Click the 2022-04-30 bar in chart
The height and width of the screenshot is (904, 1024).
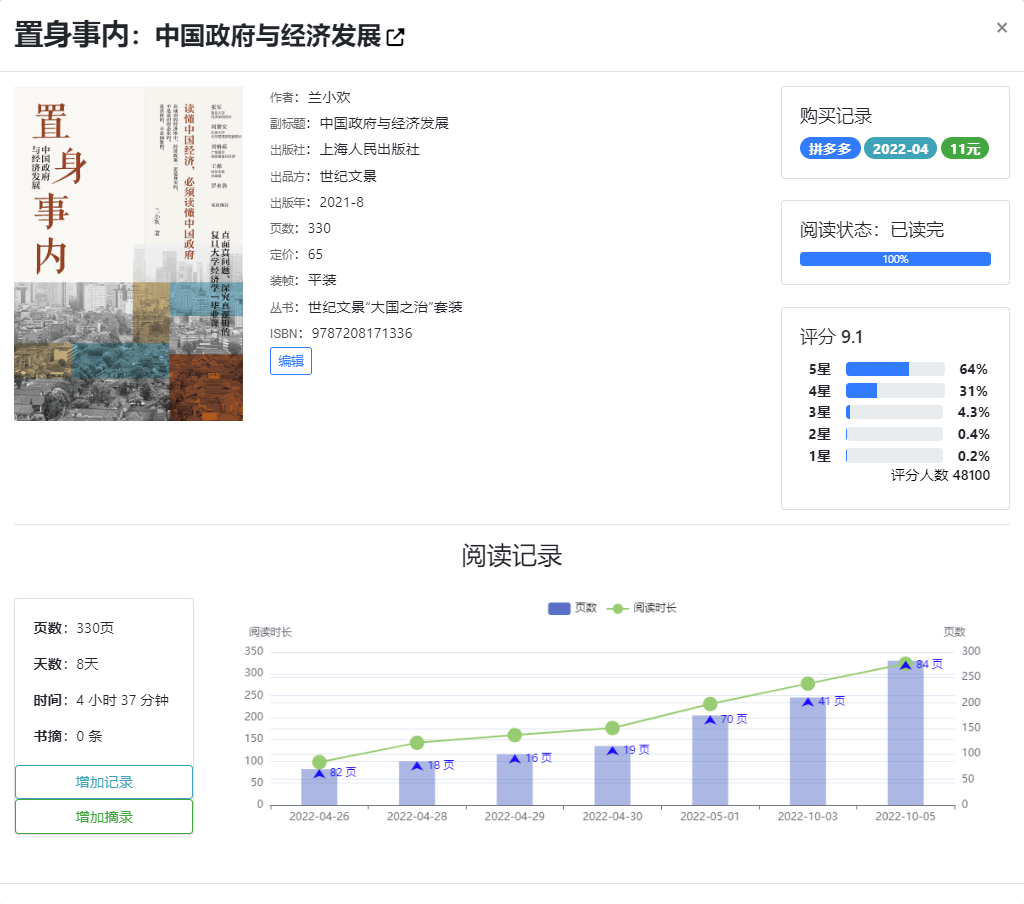pyautogui.click(x=613, y=775)
